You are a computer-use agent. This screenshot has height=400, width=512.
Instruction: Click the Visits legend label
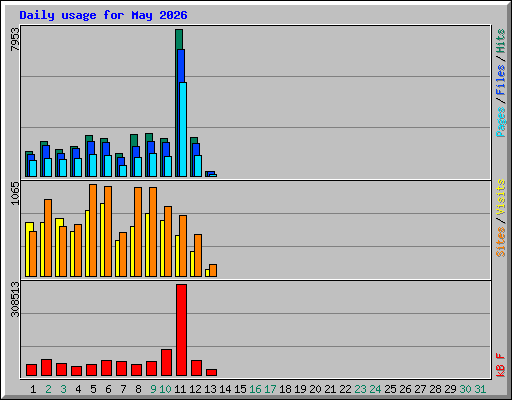[500, 197]
